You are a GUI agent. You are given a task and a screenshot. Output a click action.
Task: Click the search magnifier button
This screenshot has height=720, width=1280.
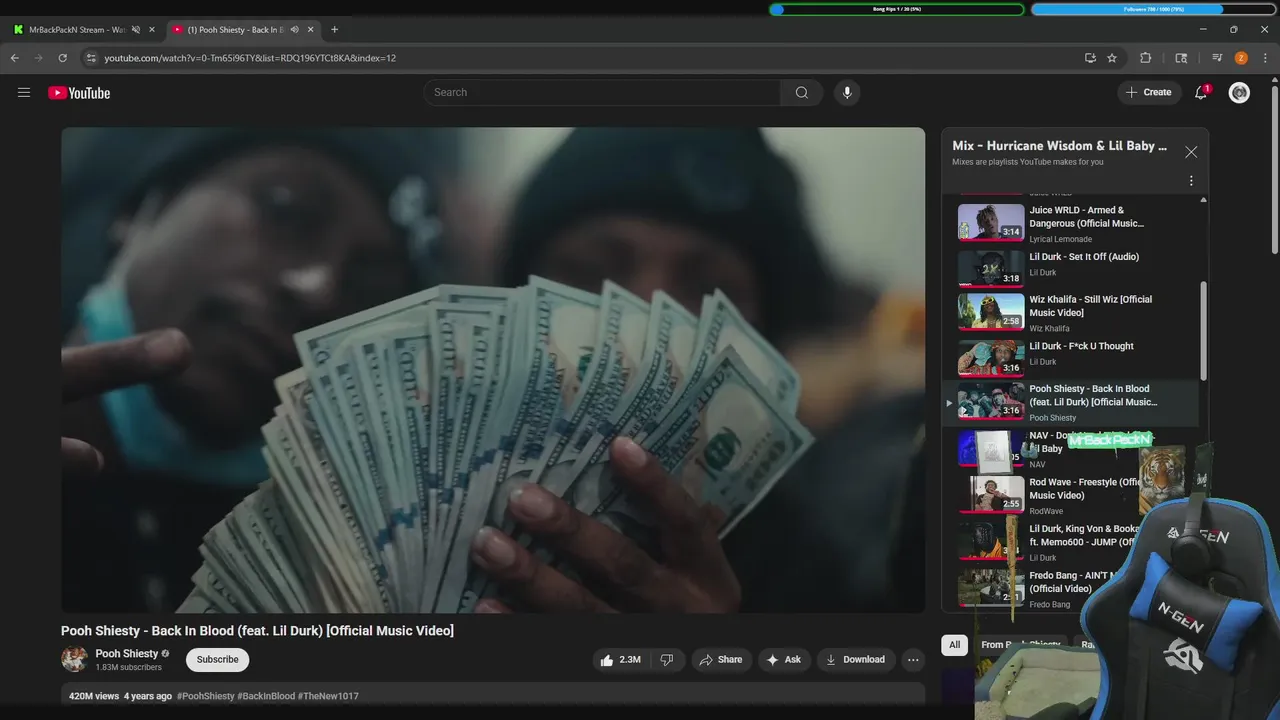click(x=802, y=93)
